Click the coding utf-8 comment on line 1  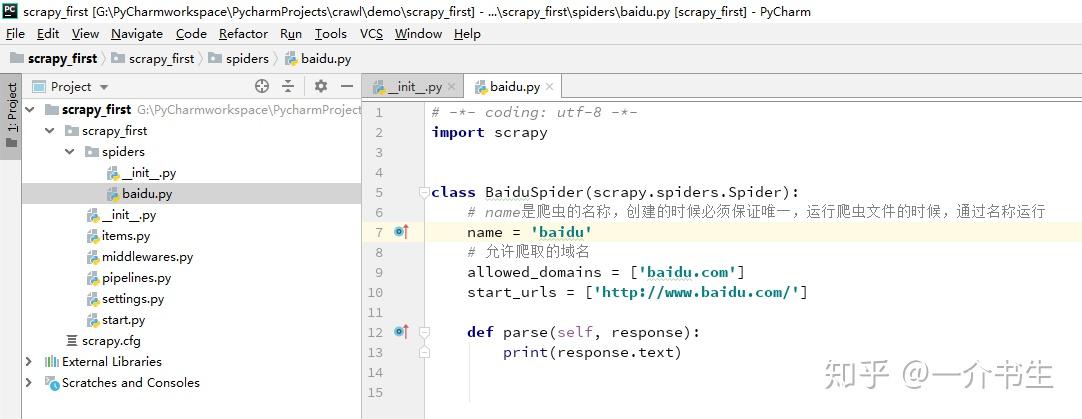click(x=535, y=113)
